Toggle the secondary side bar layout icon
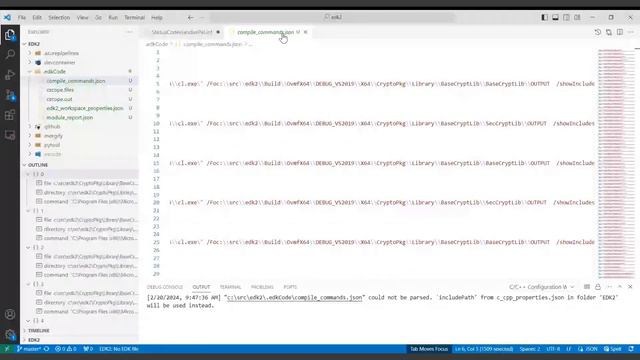The width and height of the screenshot is (640, 360). 567,18
